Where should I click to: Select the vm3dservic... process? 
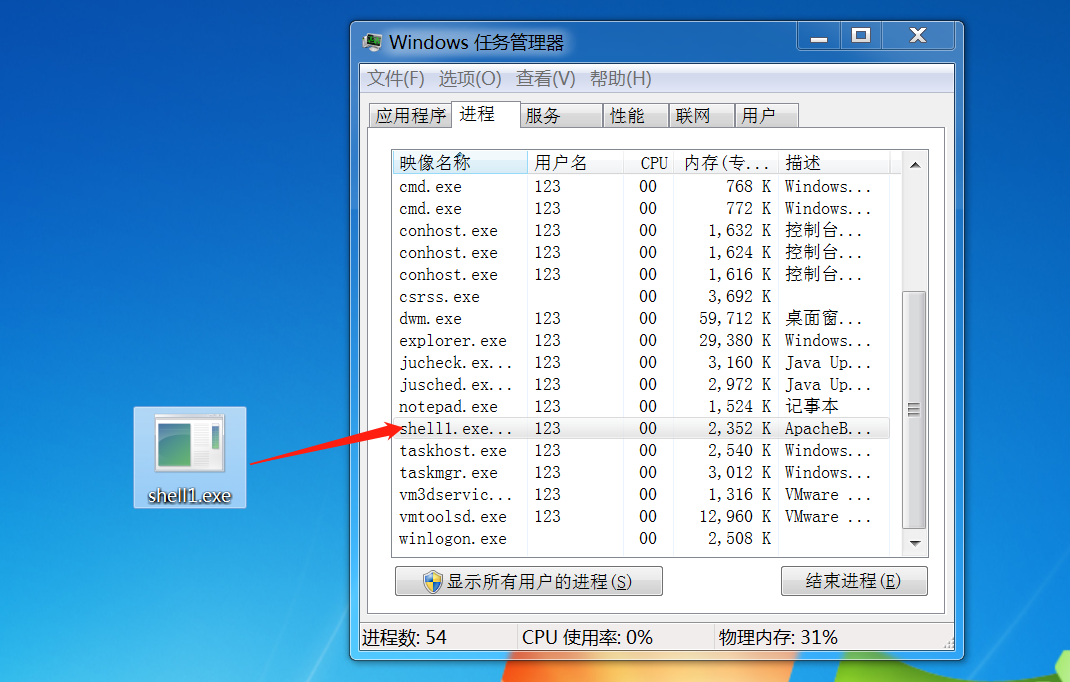click(641, 494)
